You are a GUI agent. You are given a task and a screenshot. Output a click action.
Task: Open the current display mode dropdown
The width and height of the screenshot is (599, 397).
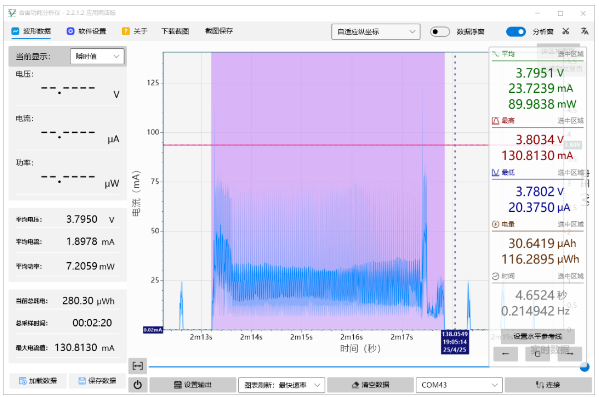coord(97,56)
